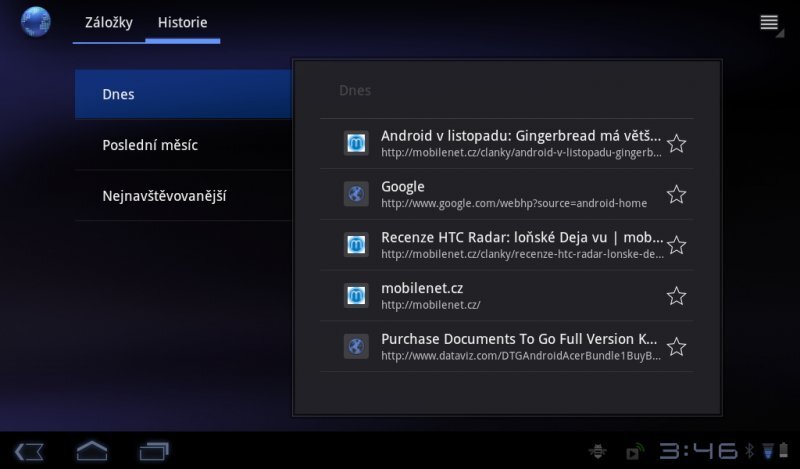800x469 pixels.
Task: Tap the Android home button
Action: point(92,451)
